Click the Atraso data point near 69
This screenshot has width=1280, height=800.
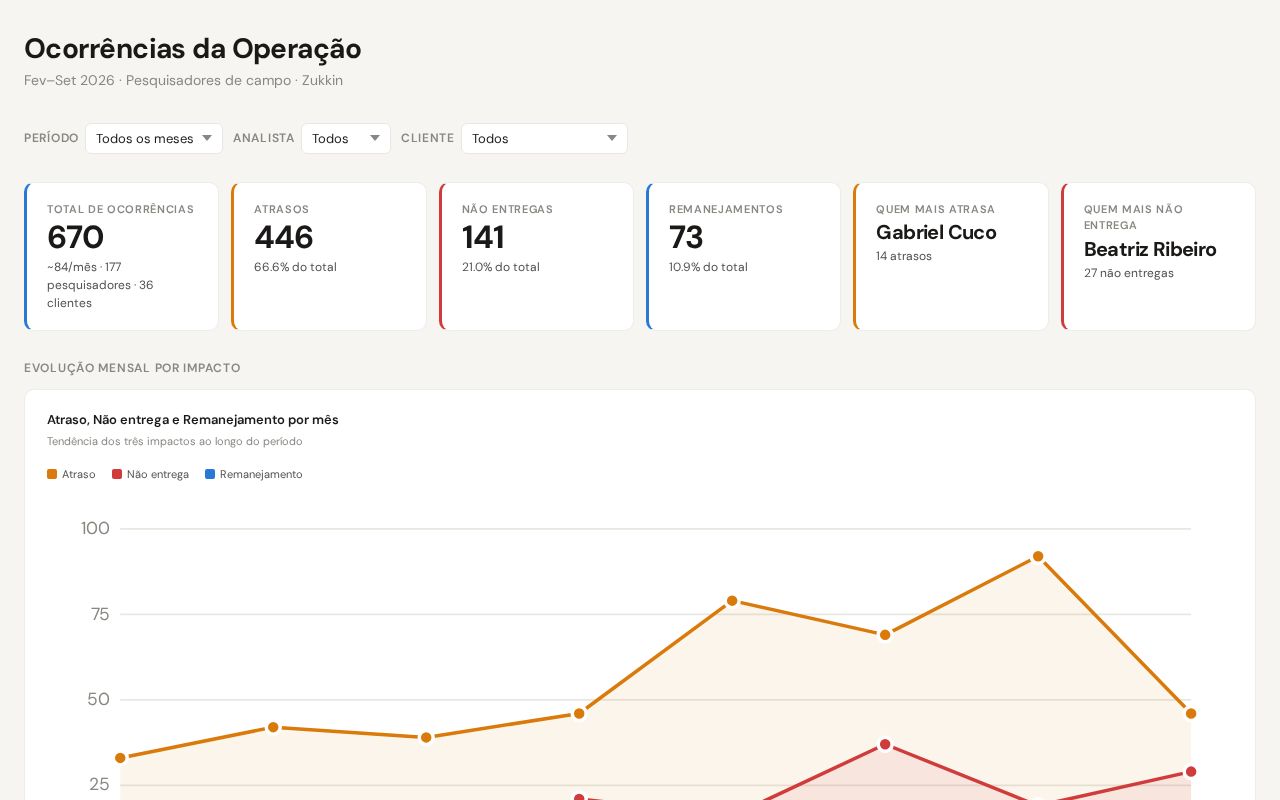tap(885, 635)
